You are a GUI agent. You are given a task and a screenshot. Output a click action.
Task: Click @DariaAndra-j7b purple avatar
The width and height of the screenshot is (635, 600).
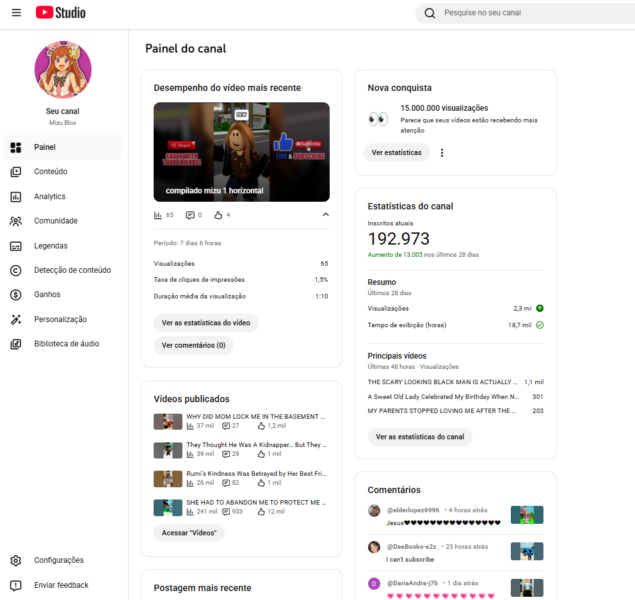[x=374, y=583]
